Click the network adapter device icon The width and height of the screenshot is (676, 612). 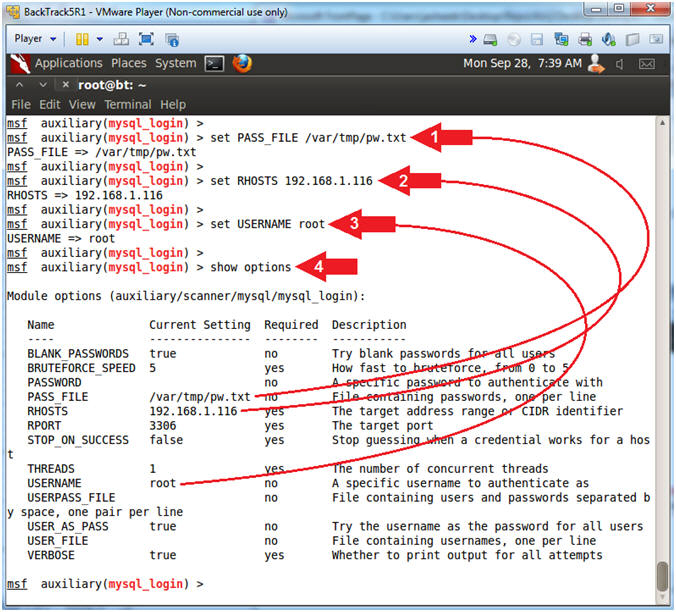[561, 40]
